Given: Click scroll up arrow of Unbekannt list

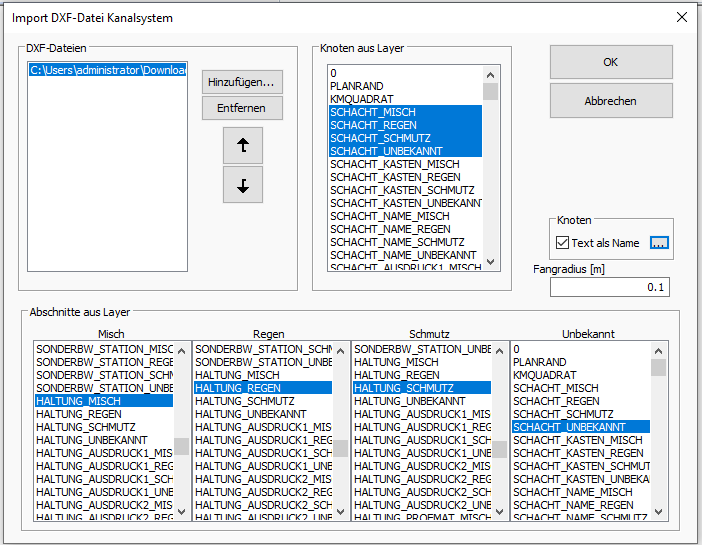Looking at the screenshot, I should (x=658, y=350).
